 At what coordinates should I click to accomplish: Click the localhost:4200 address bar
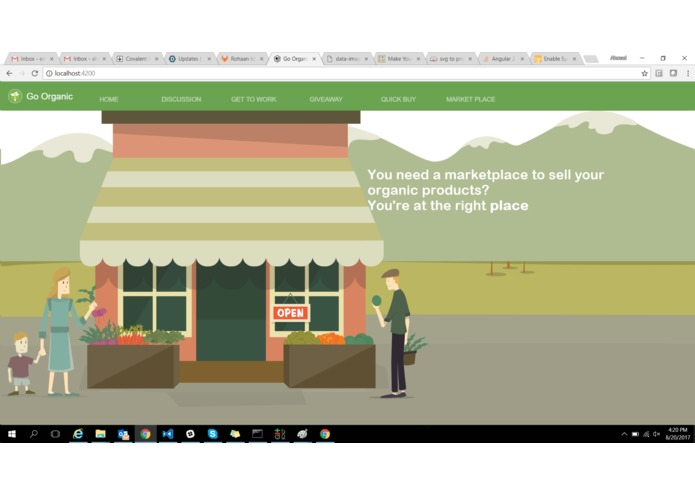click(x=346, y=74)
